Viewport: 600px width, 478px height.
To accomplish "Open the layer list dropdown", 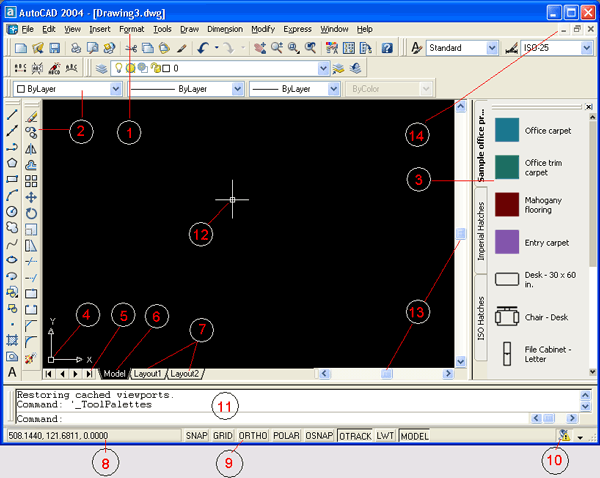I will (323, 68).
